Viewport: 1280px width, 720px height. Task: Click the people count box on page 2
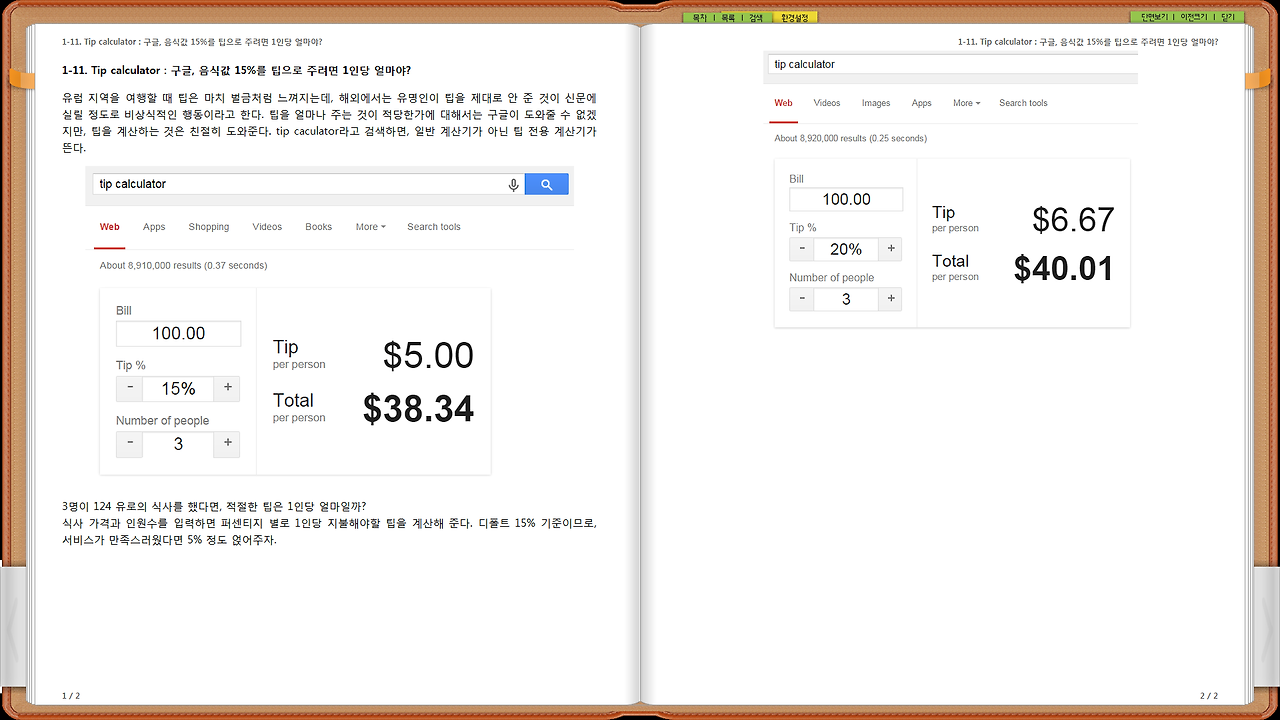[846, 299]
